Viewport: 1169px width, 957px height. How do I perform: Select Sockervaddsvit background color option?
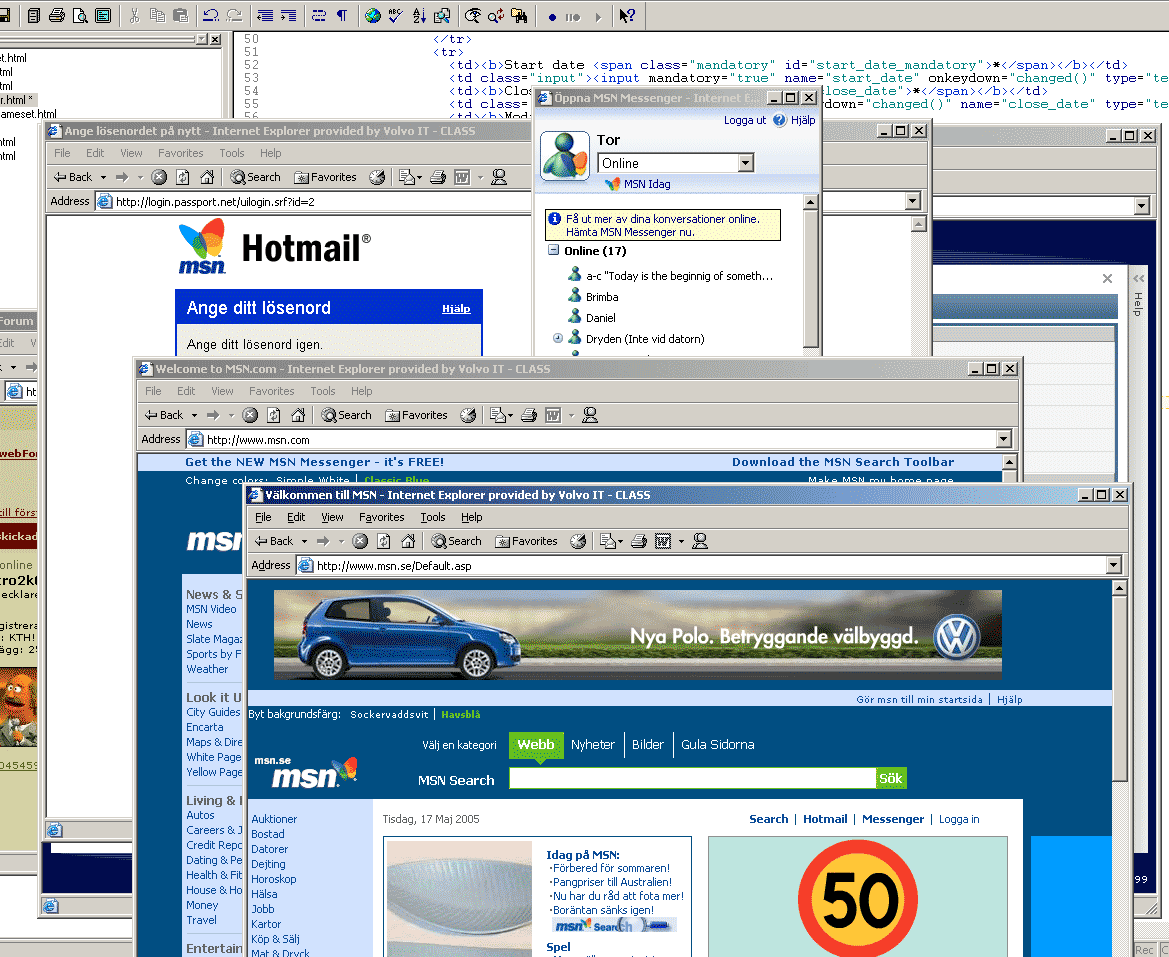389,715
